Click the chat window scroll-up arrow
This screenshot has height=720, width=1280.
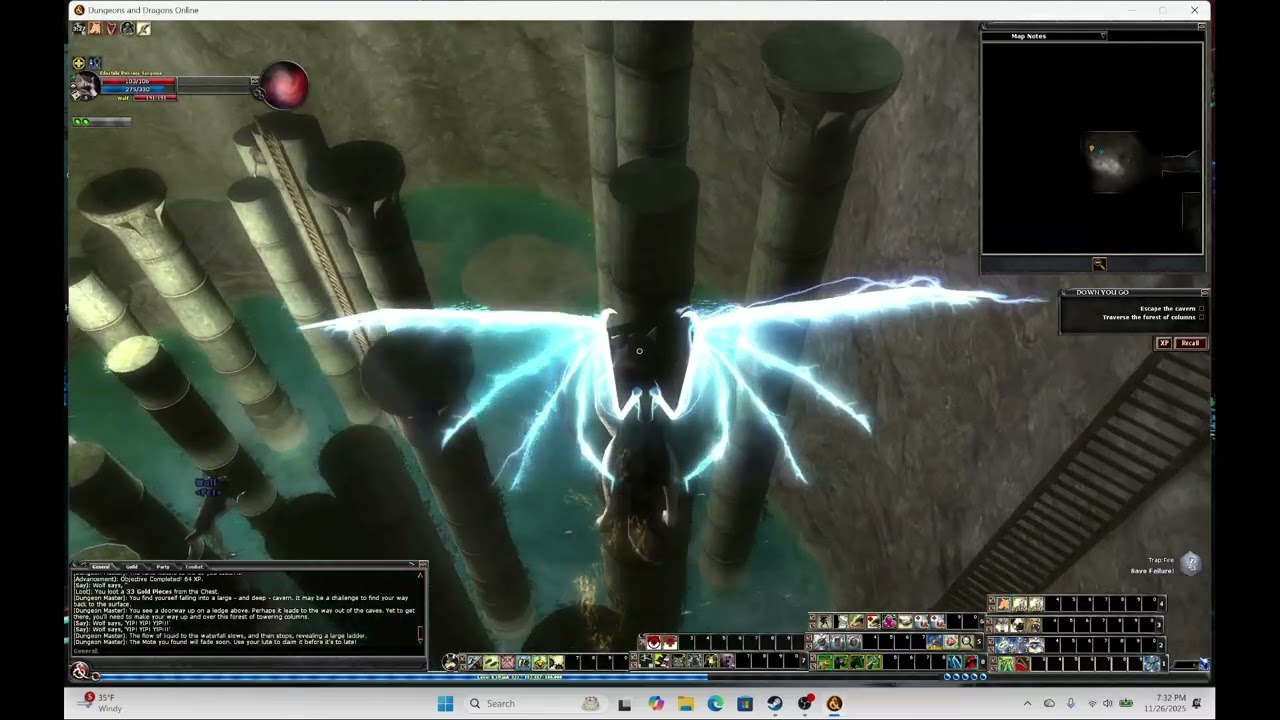[420, 575]
